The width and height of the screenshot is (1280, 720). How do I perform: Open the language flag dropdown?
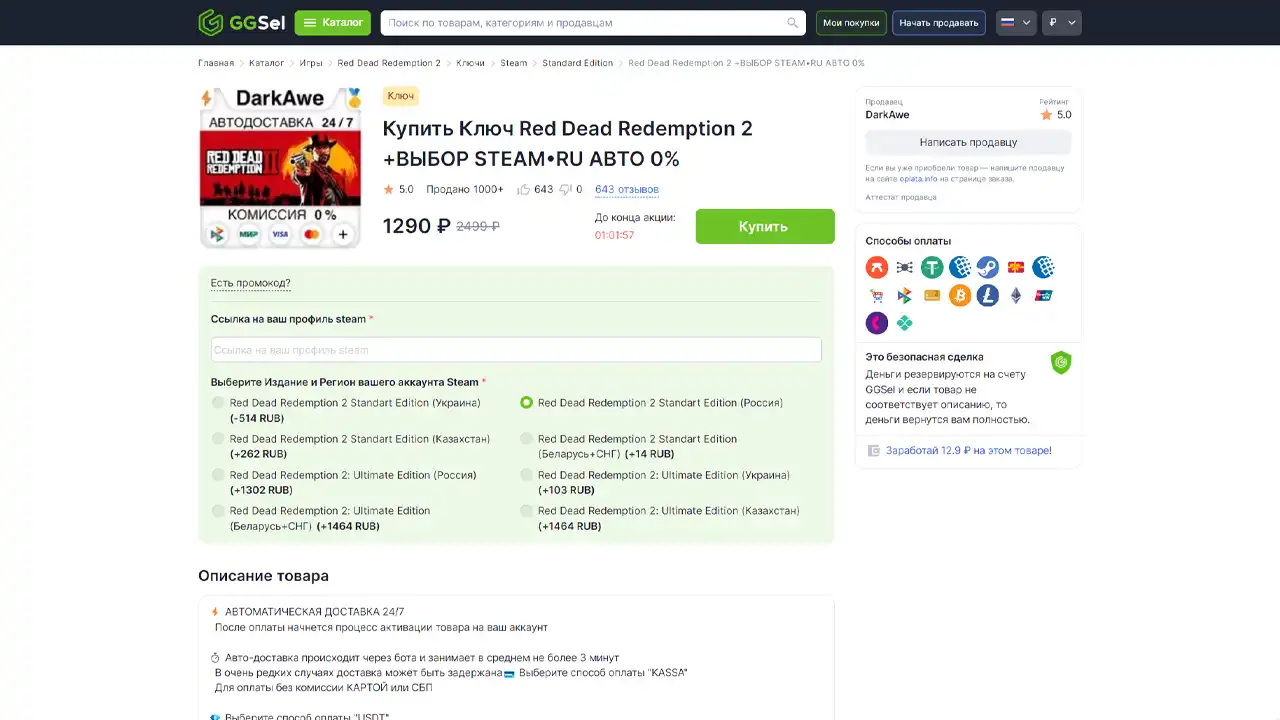tap(1016, 23)
